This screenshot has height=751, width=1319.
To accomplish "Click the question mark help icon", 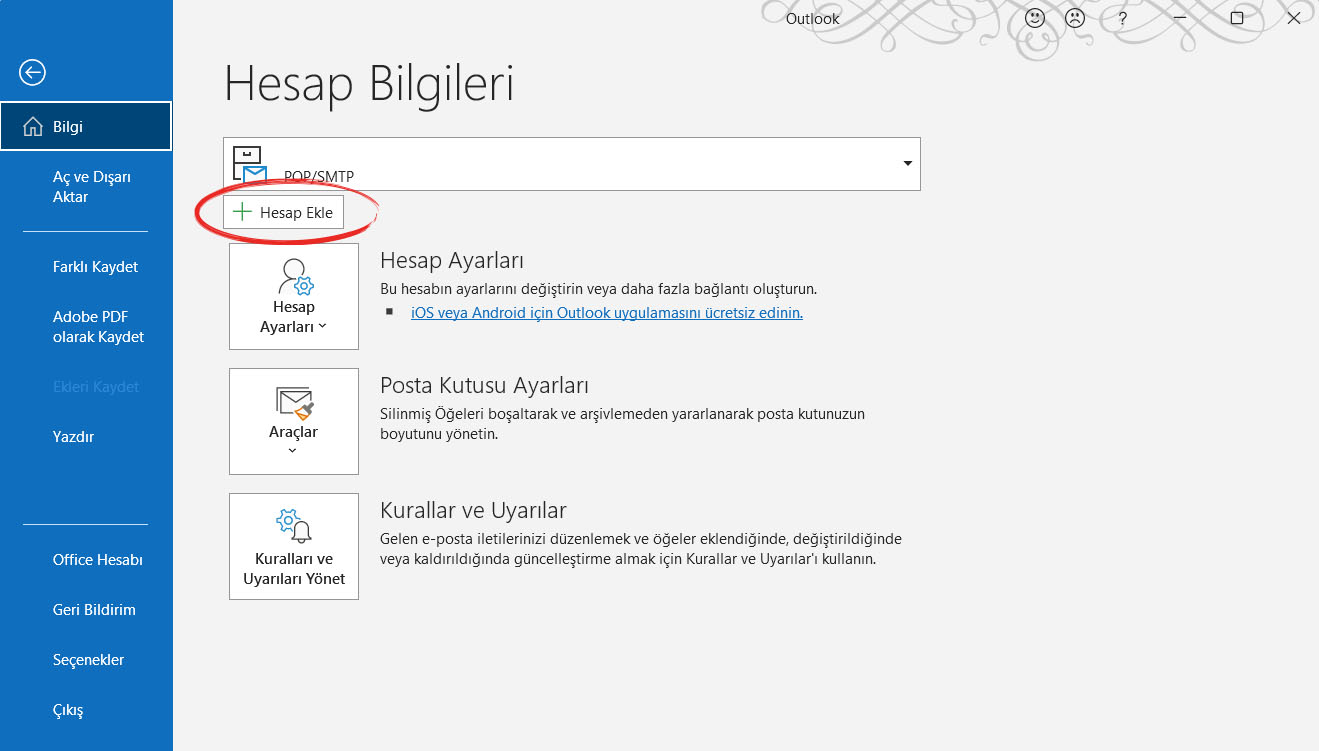I will tap(1123, 18).
